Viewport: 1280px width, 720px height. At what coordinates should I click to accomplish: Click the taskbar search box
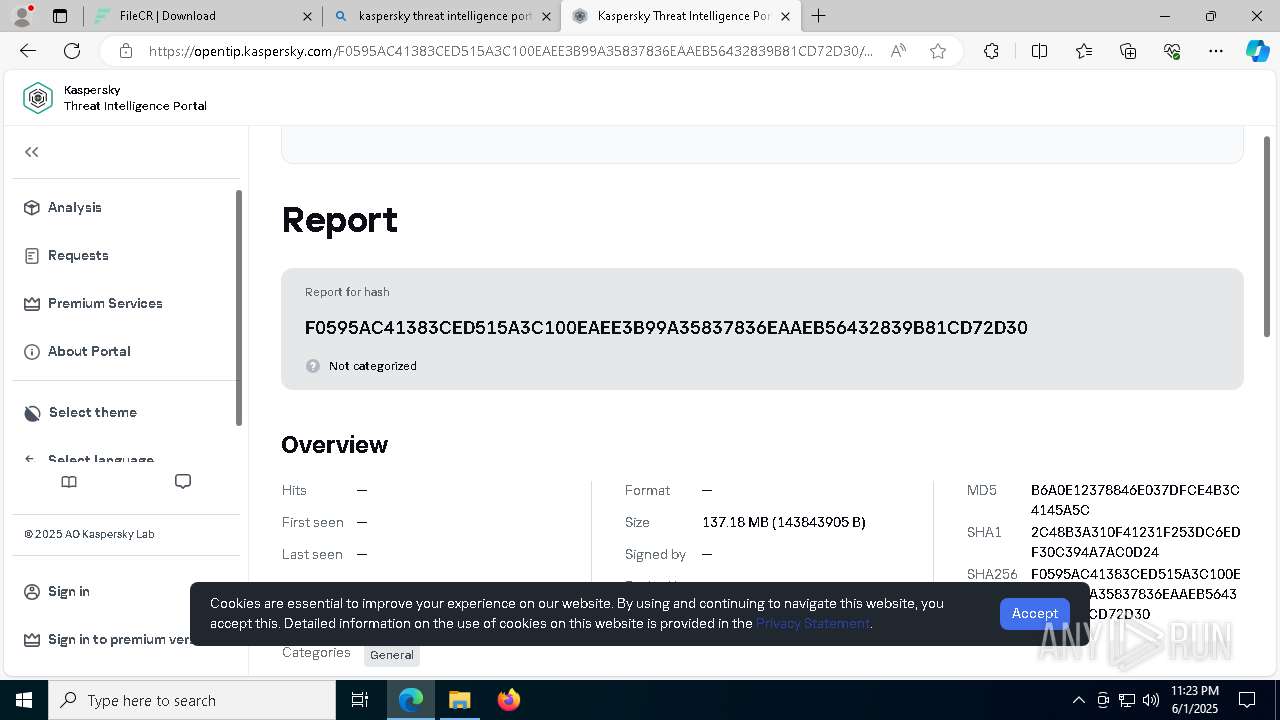tap(192, 700)
